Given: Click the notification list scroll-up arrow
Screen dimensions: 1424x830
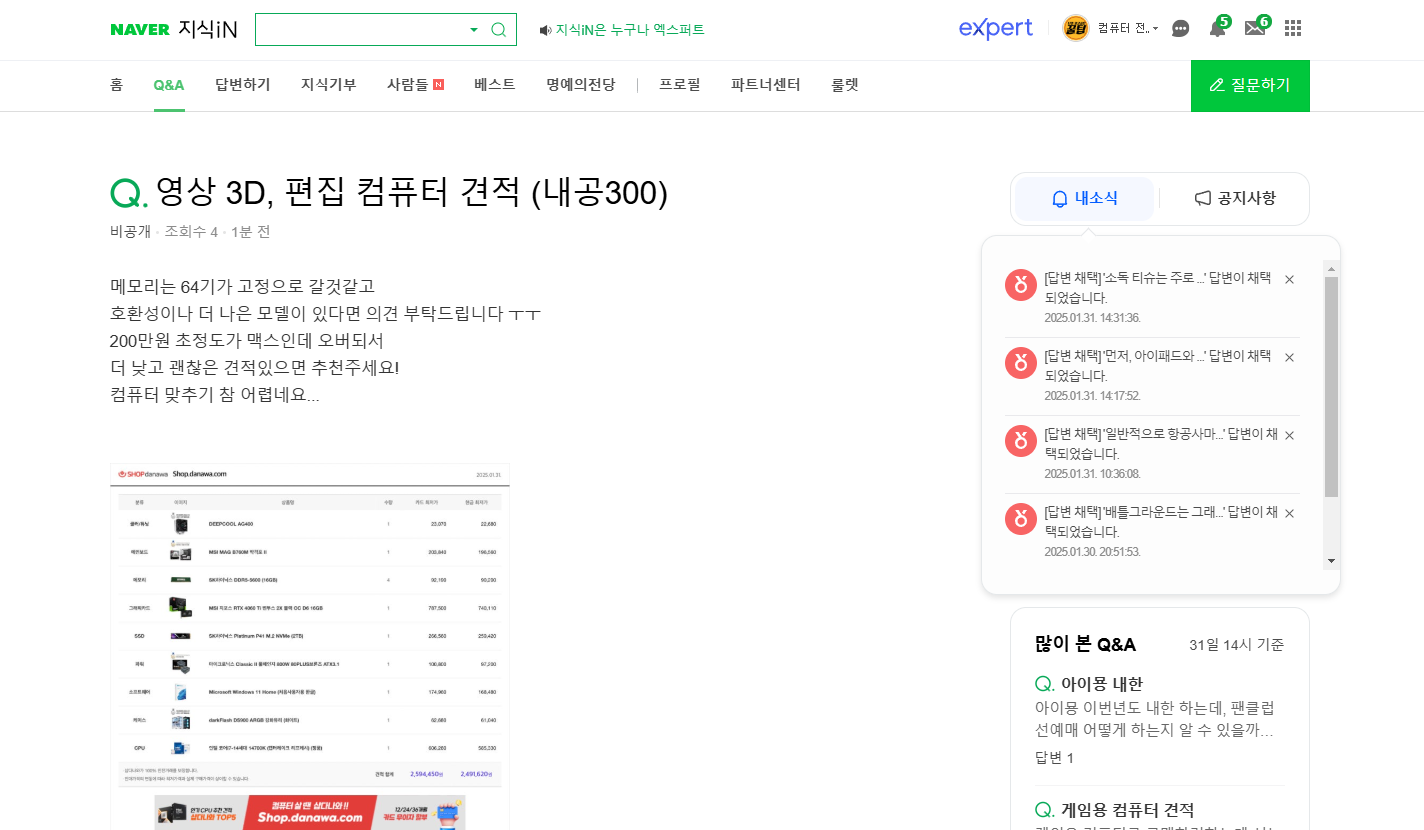Looking at the screenshot, I should (x=1331, y=268).
